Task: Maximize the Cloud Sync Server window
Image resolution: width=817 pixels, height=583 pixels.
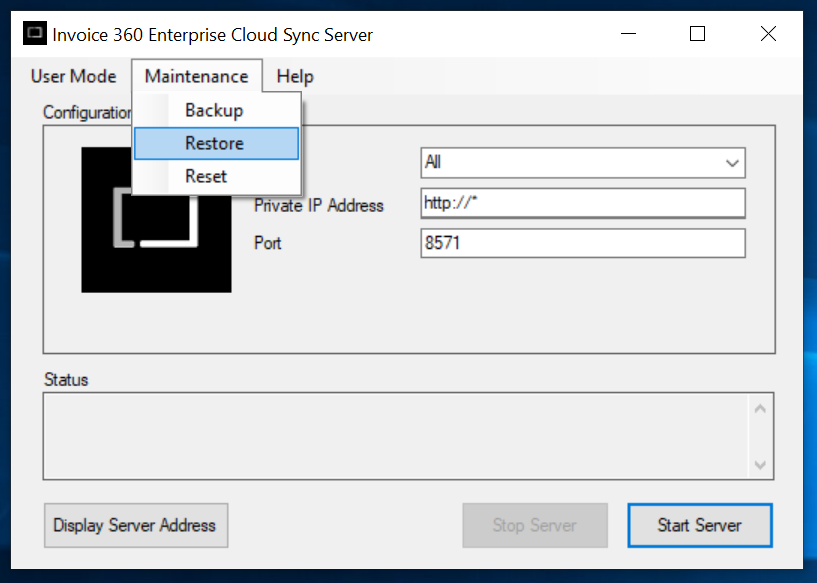Action: (x=697, y=34)
